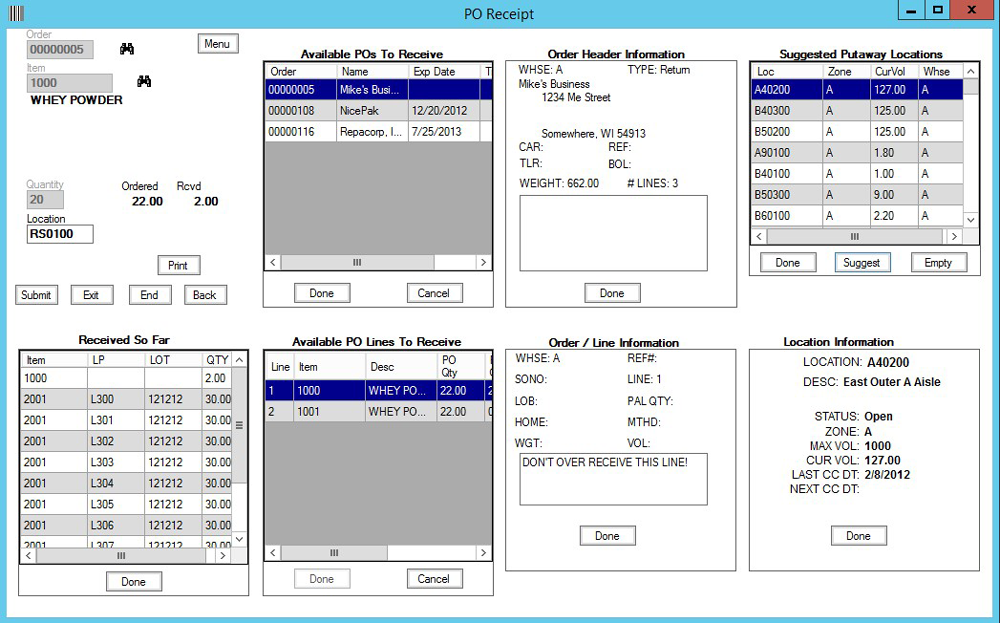Click Done under Available POs To Receive

click(322, 293)
